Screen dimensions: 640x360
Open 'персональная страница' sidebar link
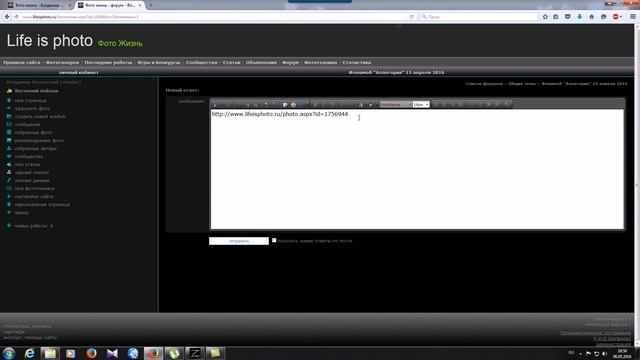click(42, 204)
